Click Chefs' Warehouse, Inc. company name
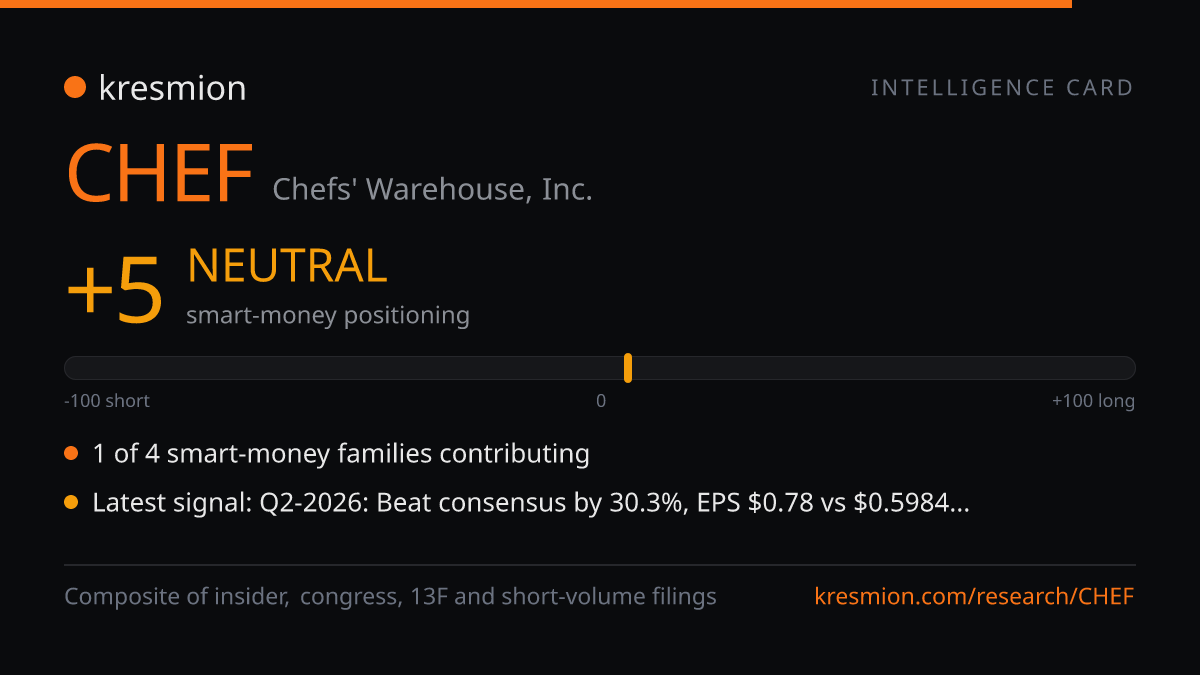Viewport: 1200px width, 675px height. point(432,189)
